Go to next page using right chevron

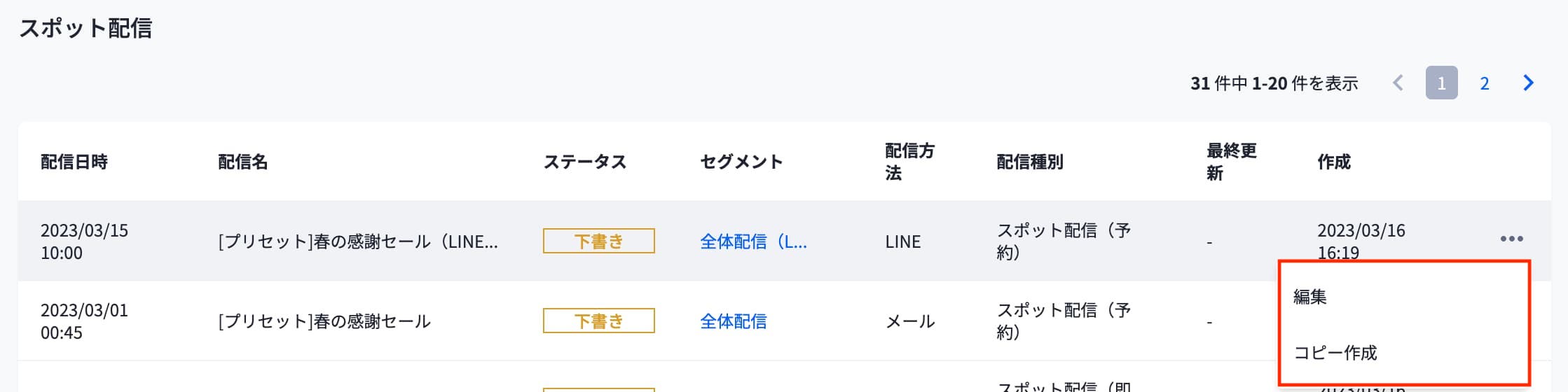click(x=1528, y=83)
